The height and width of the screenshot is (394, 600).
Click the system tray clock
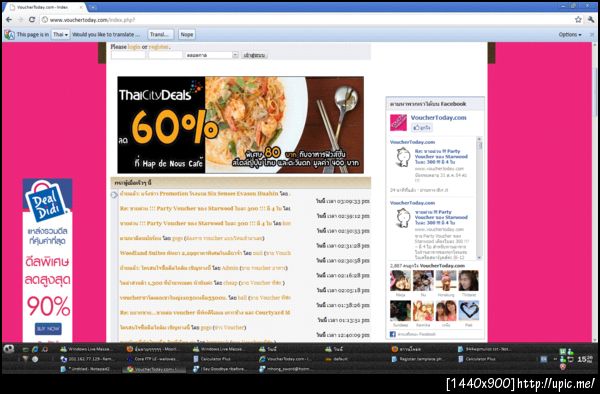(585, 359)
